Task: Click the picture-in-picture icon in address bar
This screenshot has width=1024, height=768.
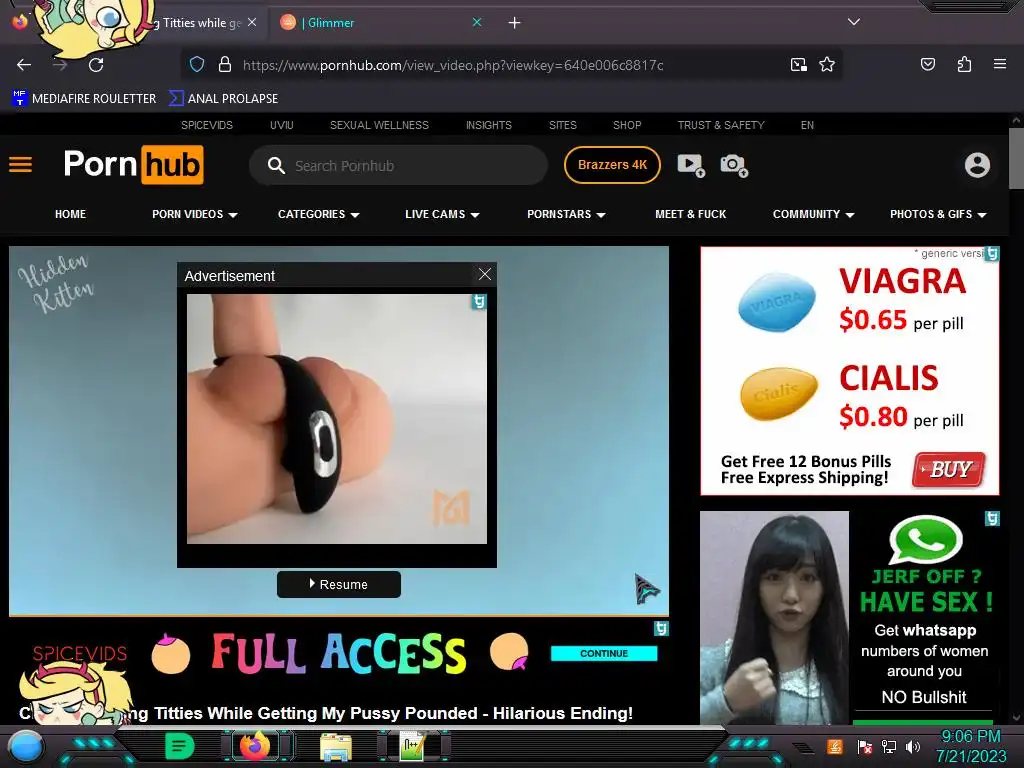Action: tap(798, 65)
